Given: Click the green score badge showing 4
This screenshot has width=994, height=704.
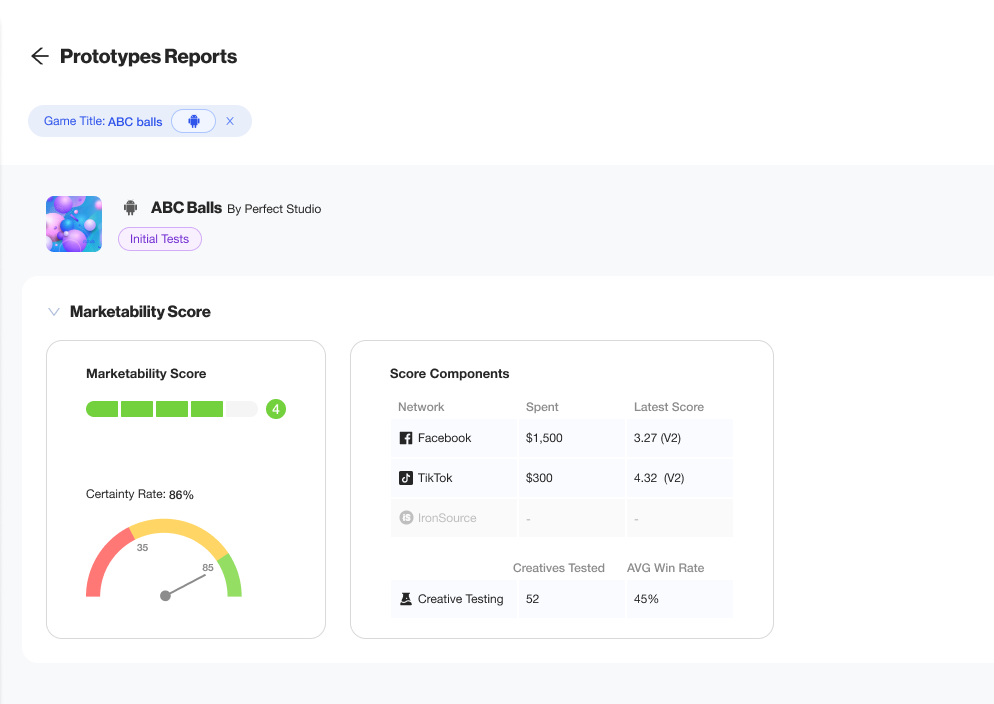Looking at the screenshot, I should click(x=276, y=409).
